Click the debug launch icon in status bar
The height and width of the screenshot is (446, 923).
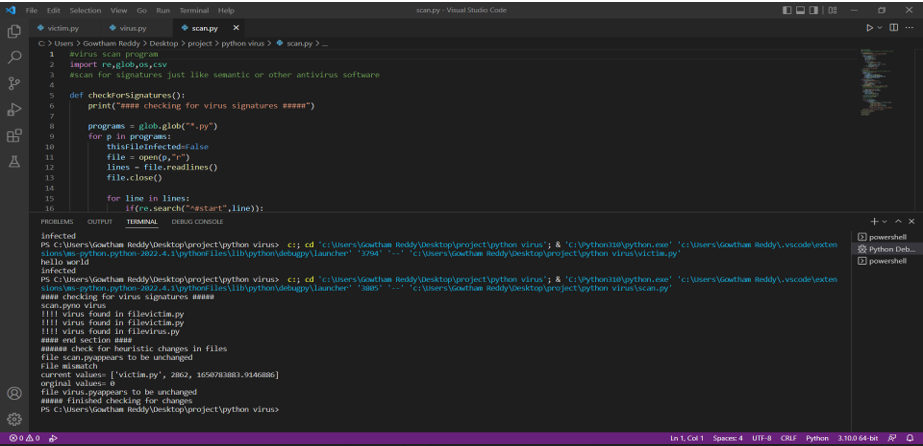pos(53,438)
